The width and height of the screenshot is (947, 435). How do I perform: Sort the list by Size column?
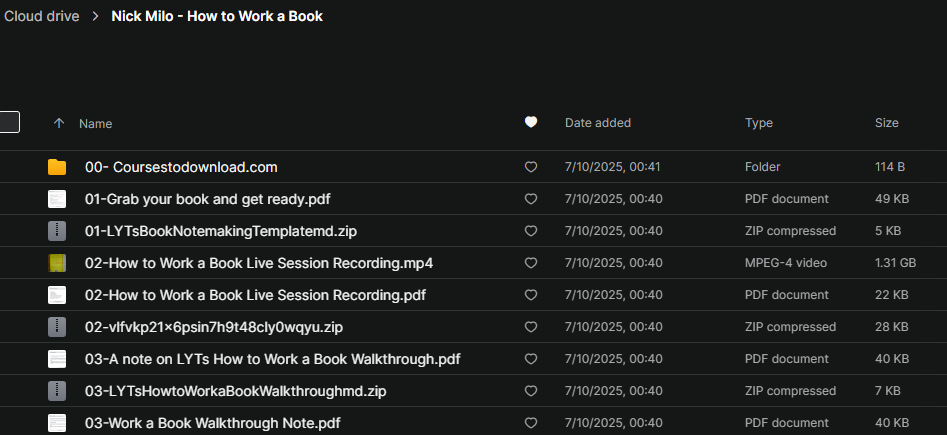pyautogui.click(x=887, y=123)
